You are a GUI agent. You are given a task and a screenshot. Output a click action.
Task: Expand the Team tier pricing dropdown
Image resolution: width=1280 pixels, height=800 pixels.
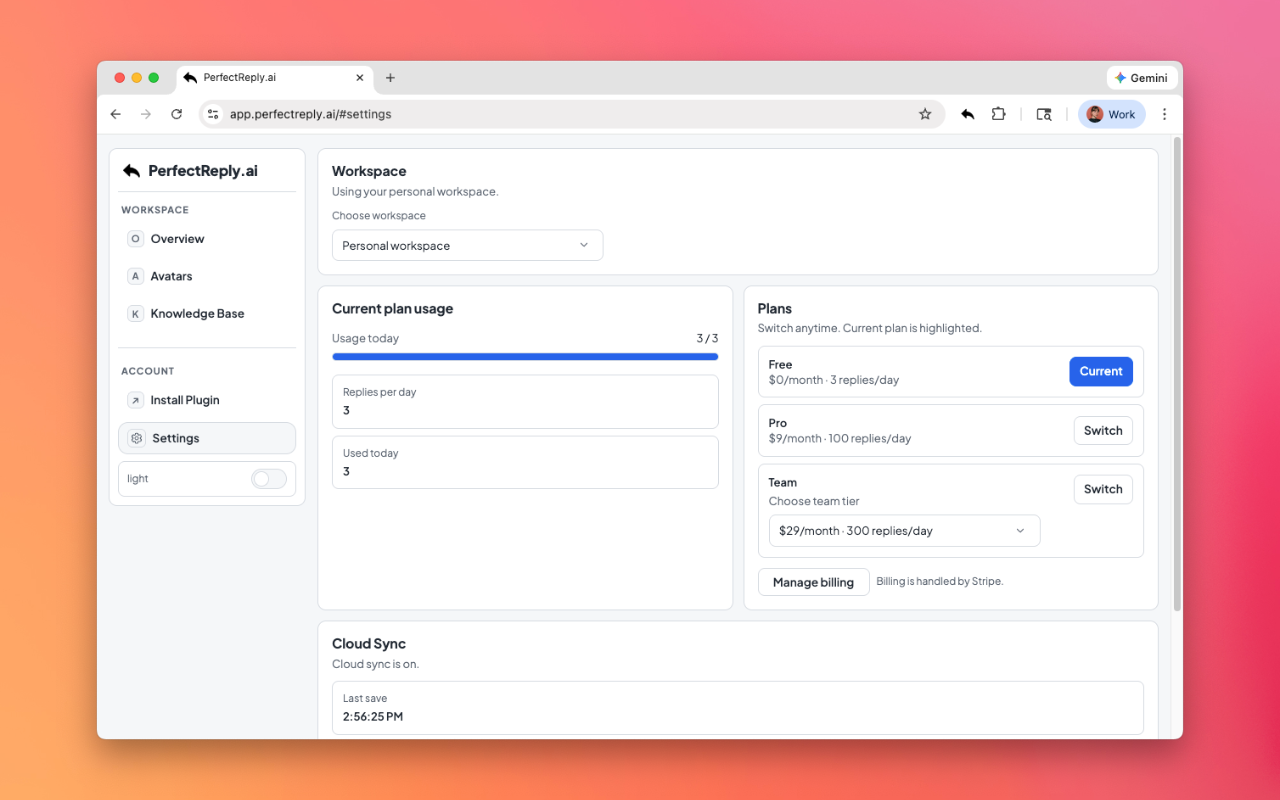(x=904, y=530)
